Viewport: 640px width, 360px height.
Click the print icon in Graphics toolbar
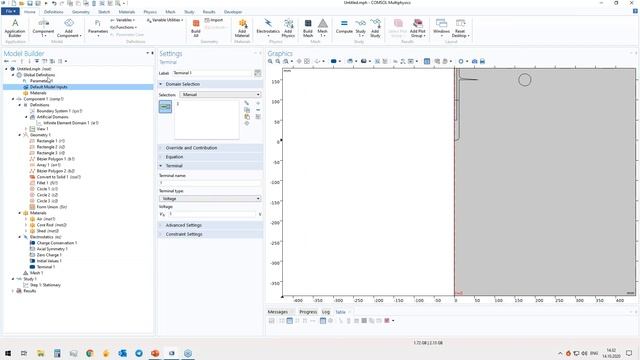coord(482,61)
